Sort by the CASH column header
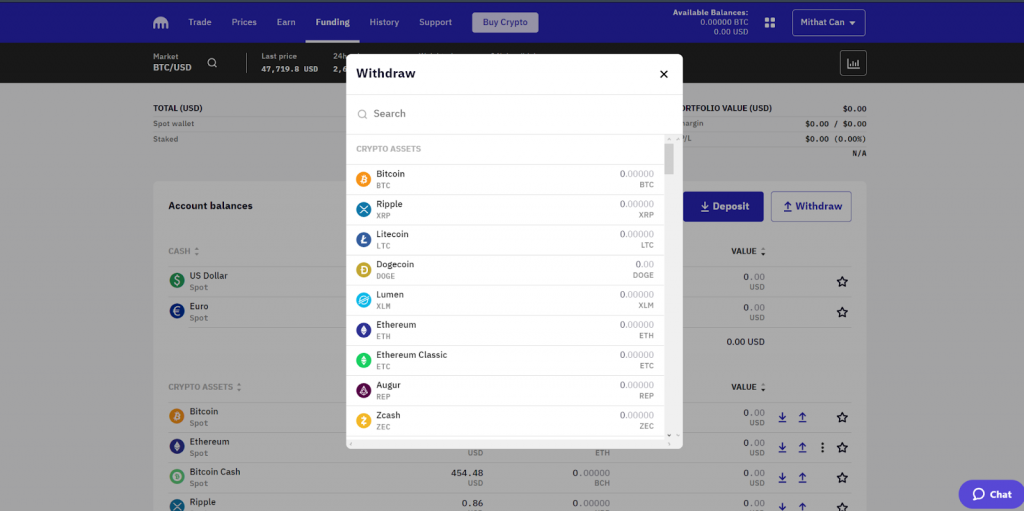1024x511 pixels. pyautogui.click(x=184, y=251)
